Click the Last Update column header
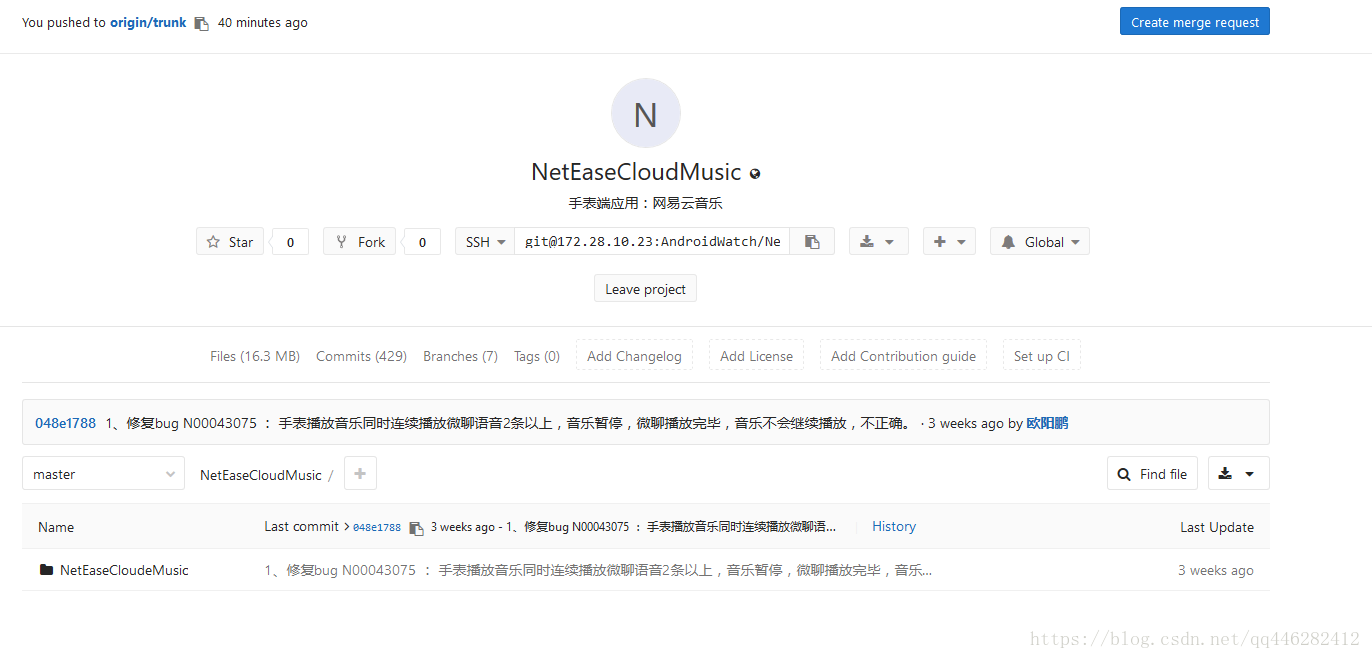This screenshot has width=1372, height=659. 1217,527
